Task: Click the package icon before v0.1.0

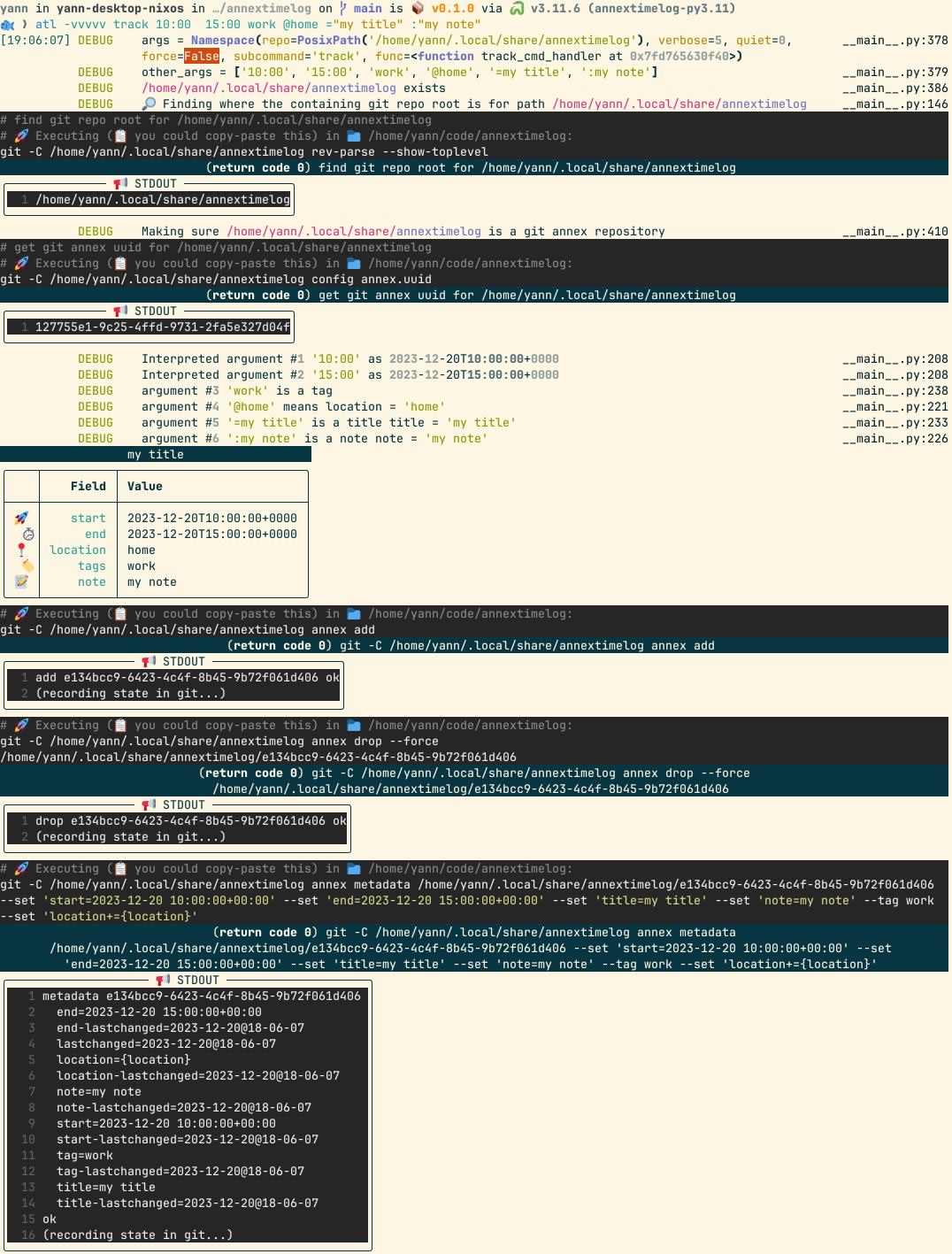Action: [418, 8]
